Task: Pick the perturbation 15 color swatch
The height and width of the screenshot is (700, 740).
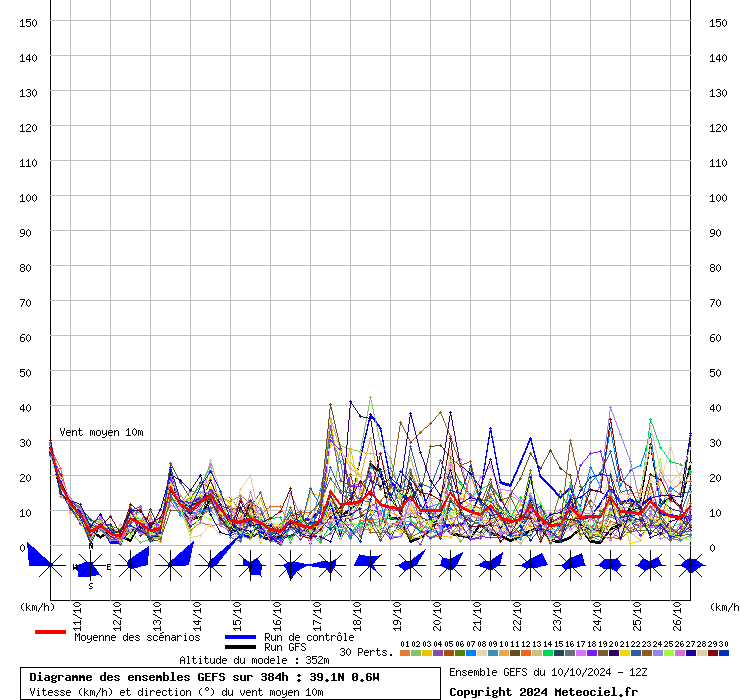Action: 559,653
